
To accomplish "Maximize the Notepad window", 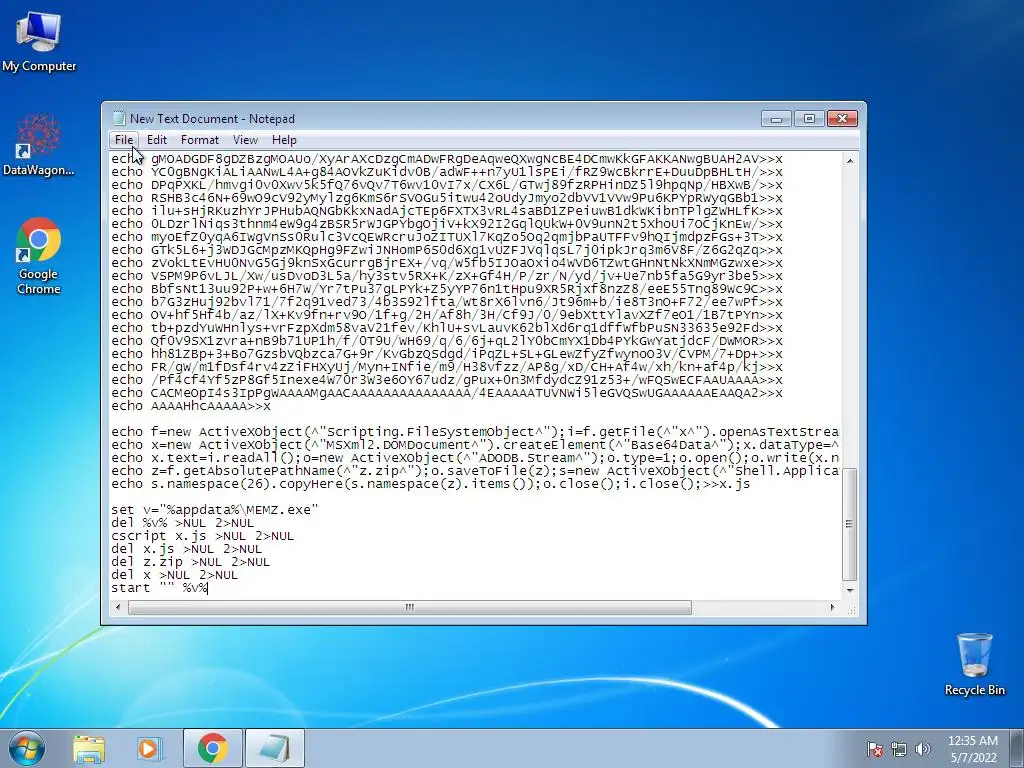I will coord(809,118).
